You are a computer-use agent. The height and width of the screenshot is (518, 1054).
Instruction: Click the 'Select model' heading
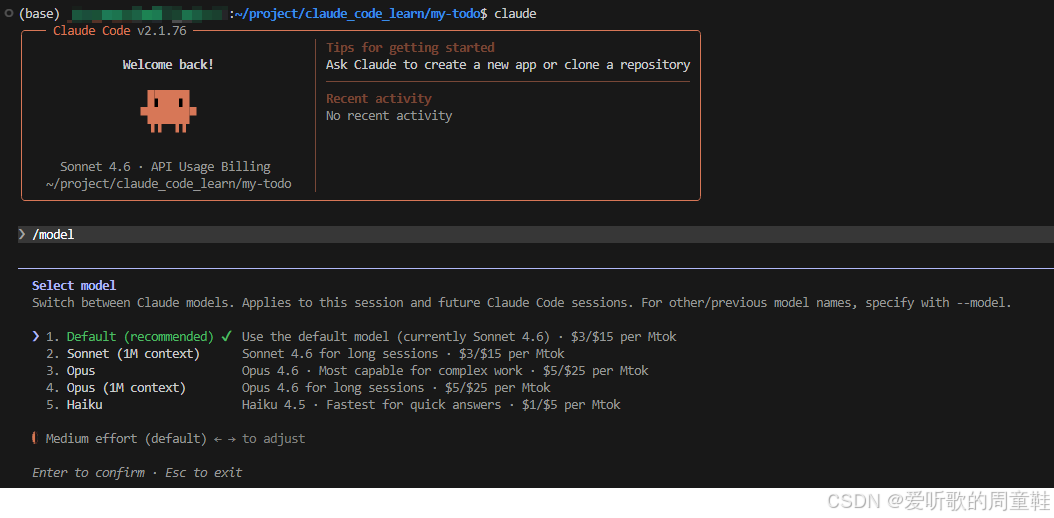pos(74,286)
